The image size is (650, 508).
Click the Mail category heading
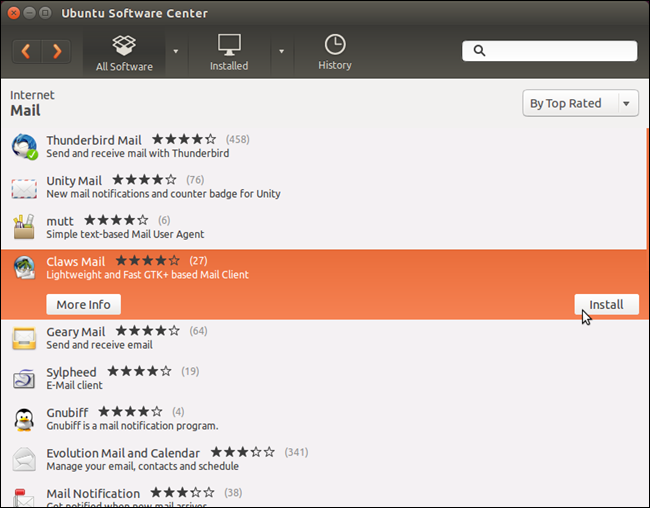tap(25, 111)
